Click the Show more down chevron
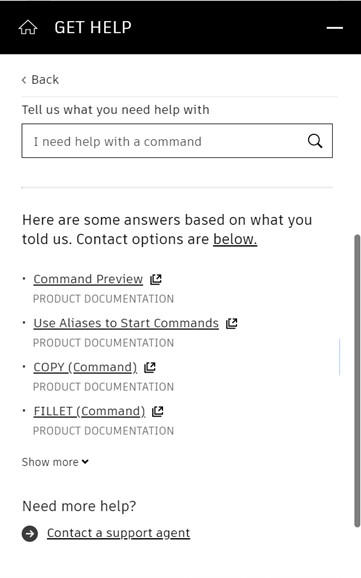This screenshot has width=361, height=578. [x=85, y=462]
